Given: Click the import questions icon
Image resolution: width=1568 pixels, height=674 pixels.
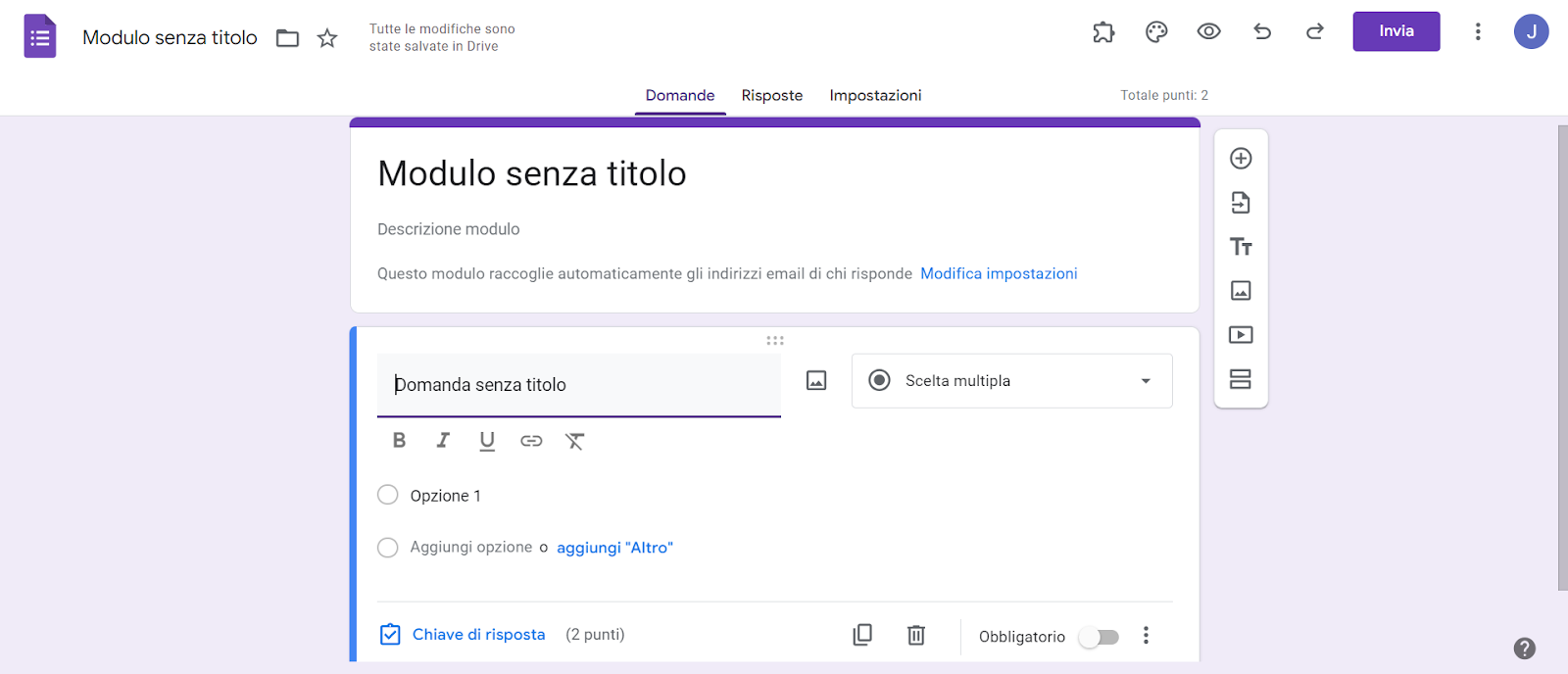Looking at the screenshot, I should (1241, 203).
